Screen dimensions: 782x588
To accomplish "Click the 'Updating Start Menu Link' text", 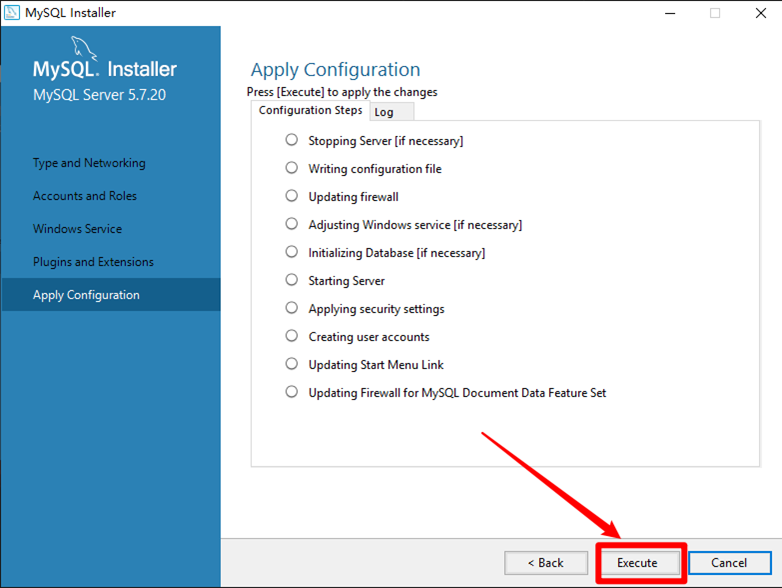I will tap(376, 365).
